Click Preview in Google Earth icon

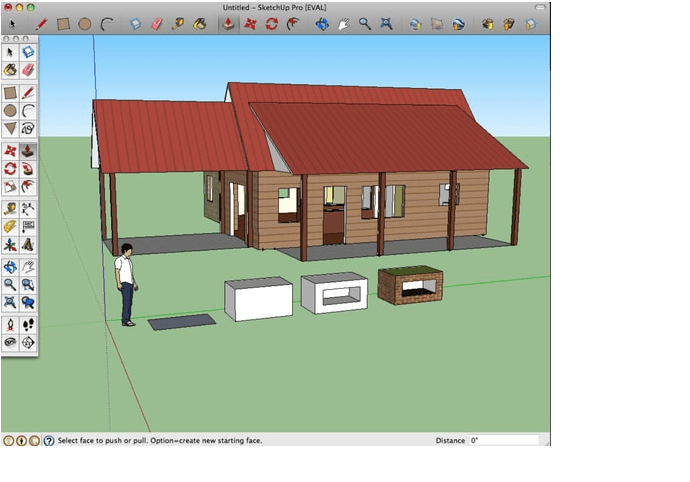458,24
